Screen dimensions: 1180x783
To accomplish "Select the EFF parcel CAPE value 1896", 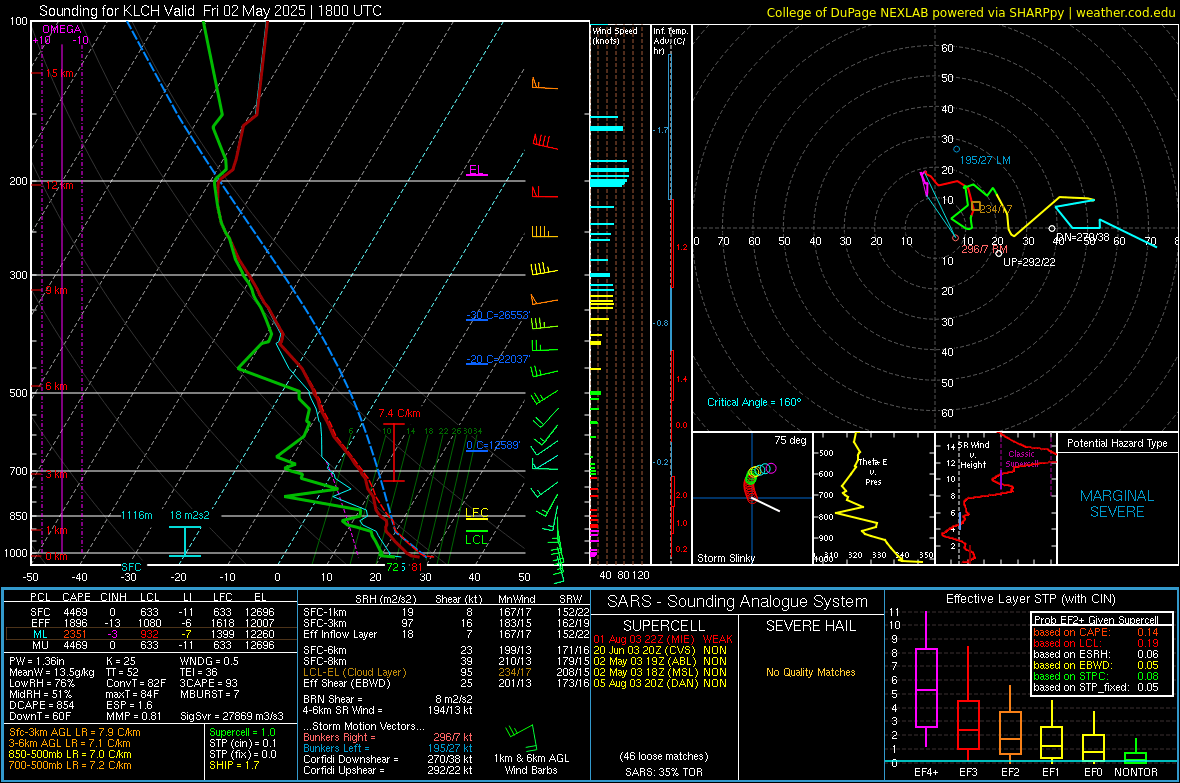I will pyautogui.click(x=75, y=623).
